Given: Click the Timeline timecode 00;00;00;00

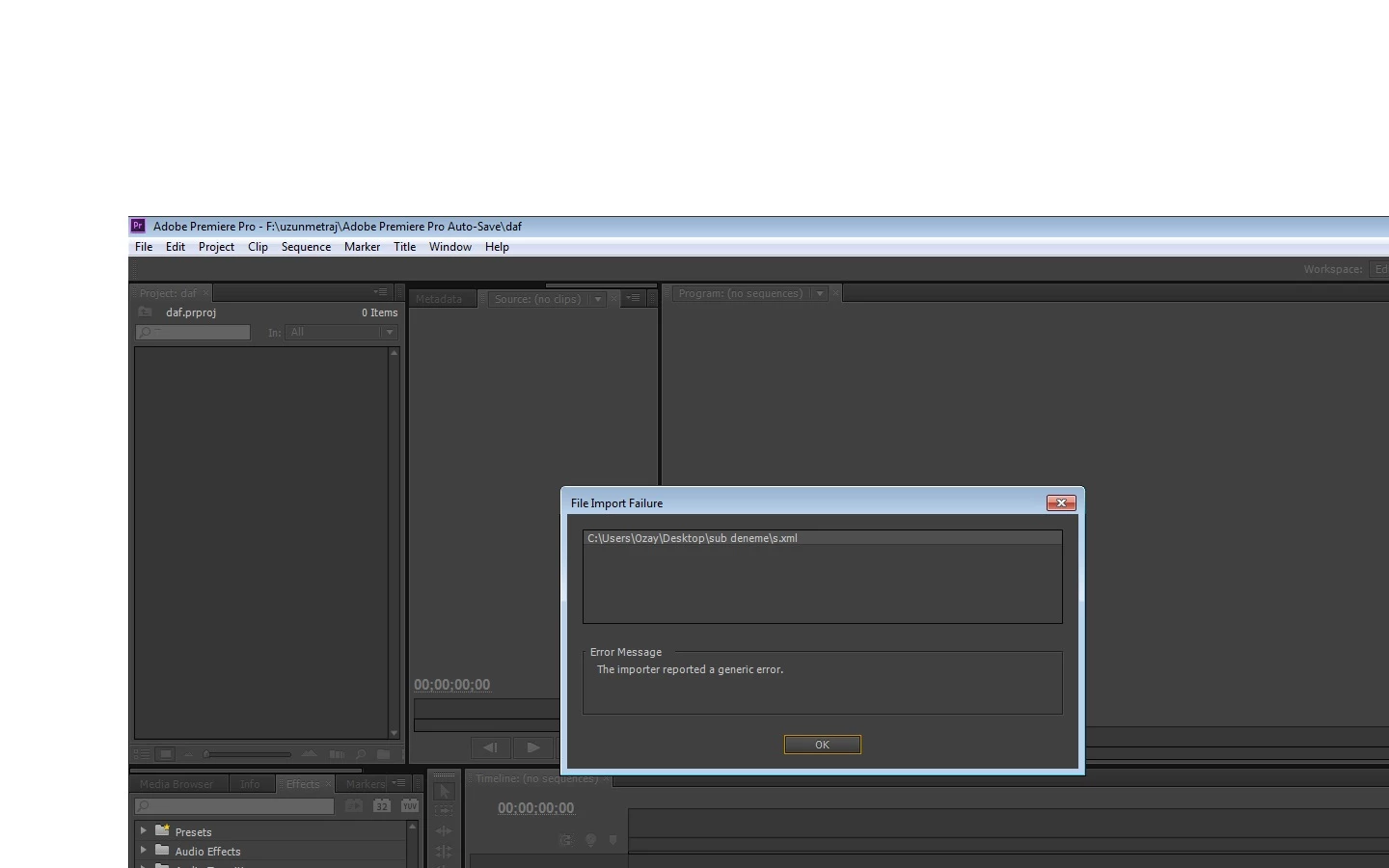Looking at the screenshot, I should pyautogui.click(x=536, y=808).
